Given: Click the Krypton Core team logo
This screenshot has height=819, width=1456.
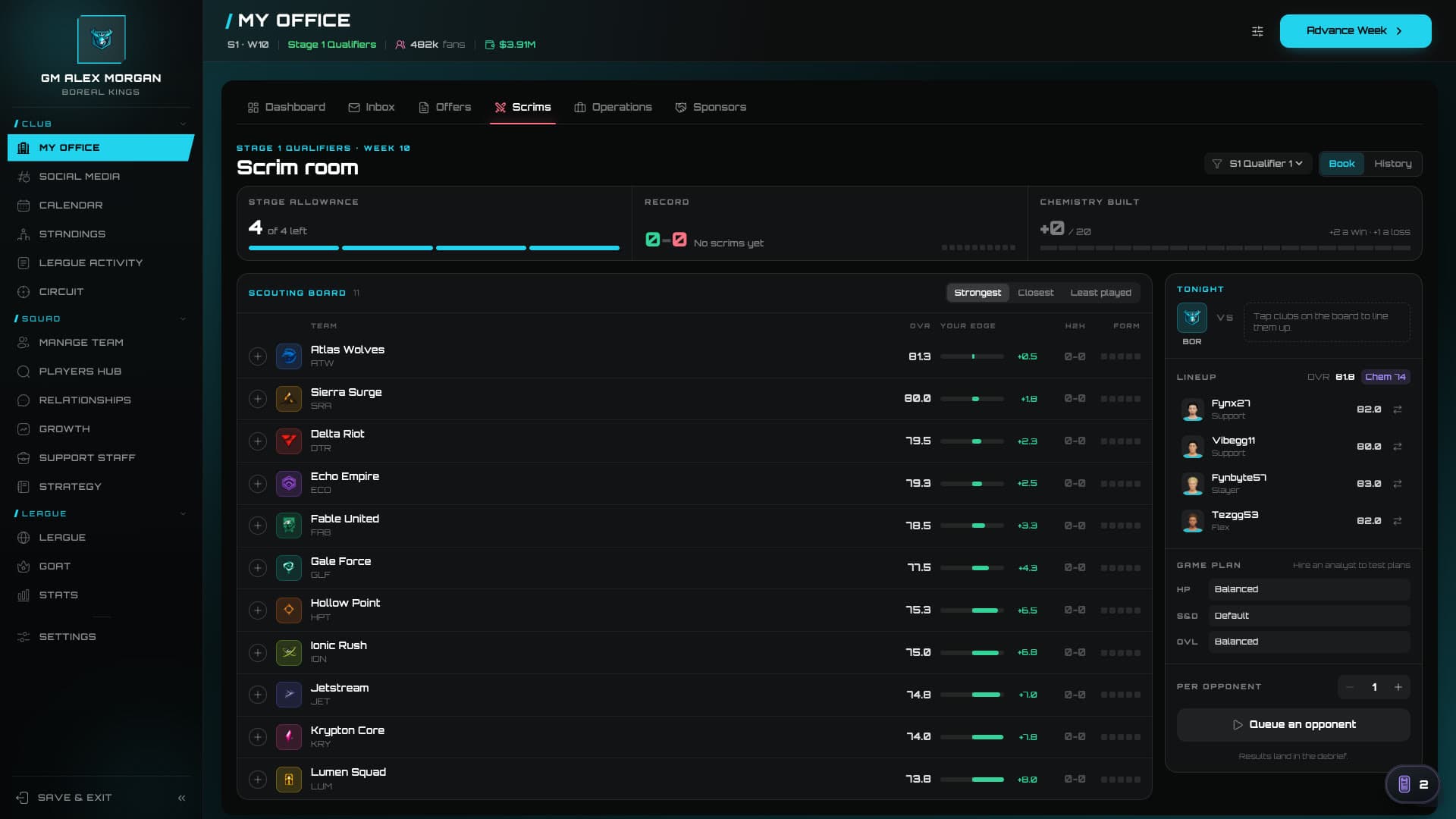Looking at the screenshot, I should coord(289,736).
